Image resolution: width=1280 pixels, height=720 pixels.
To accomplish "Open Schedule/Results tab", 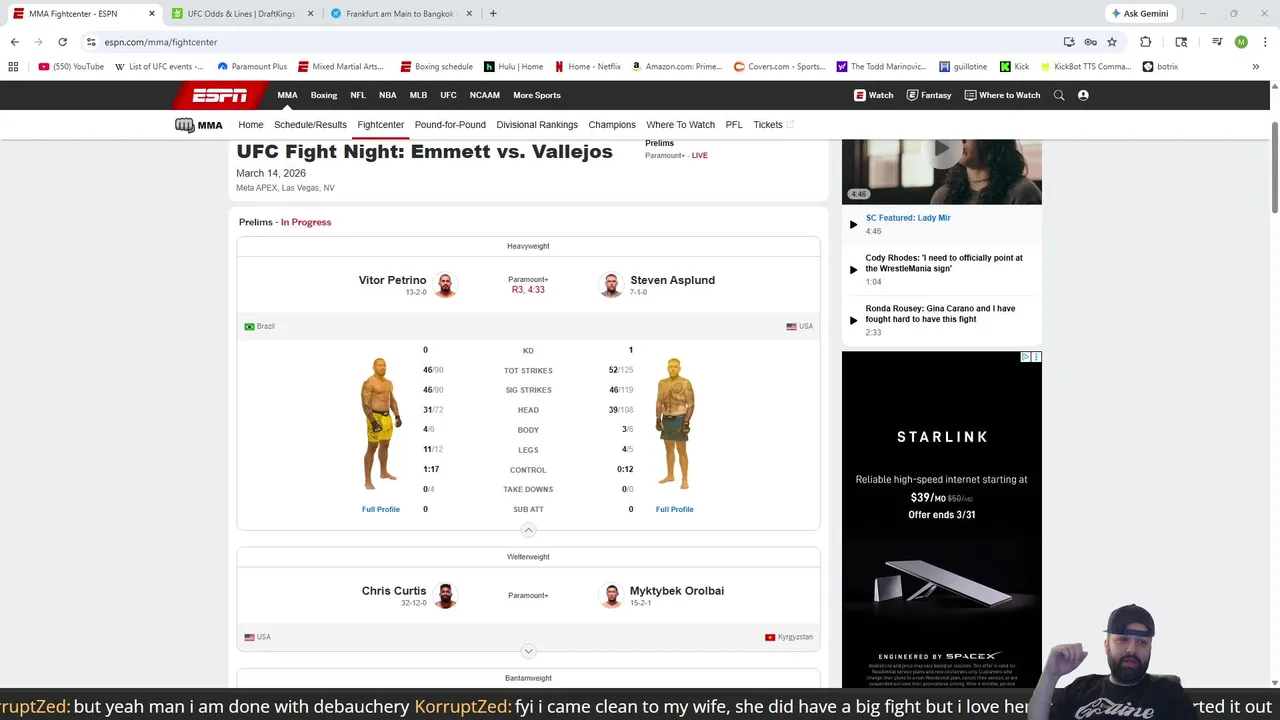I will (310, 125).
